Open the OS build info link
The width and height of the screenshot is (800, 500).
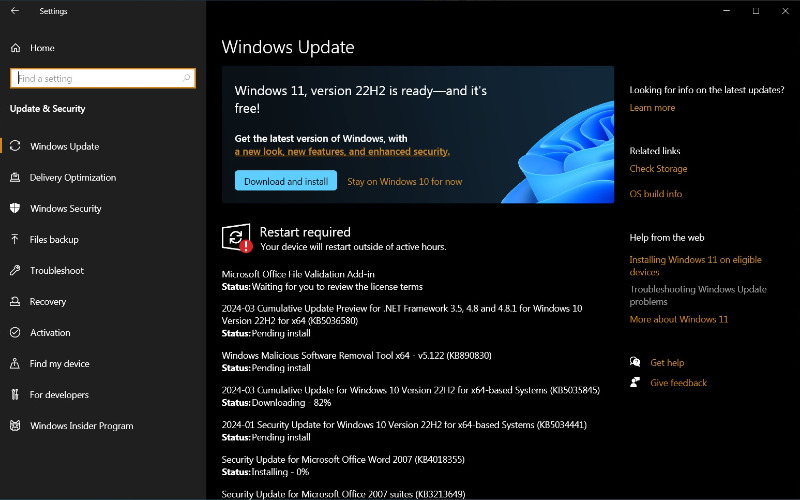pyautogui.click(x=656, y=194)
